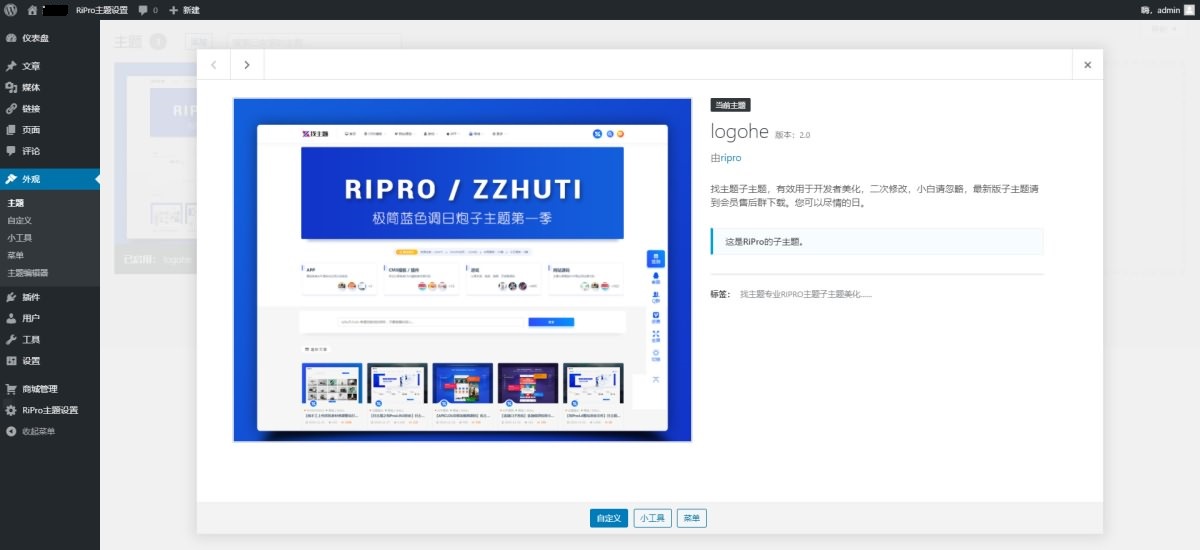Open the 自定义 submenu item in sidebar
This screenshot has width=1200, height=550.
(19, 220)
